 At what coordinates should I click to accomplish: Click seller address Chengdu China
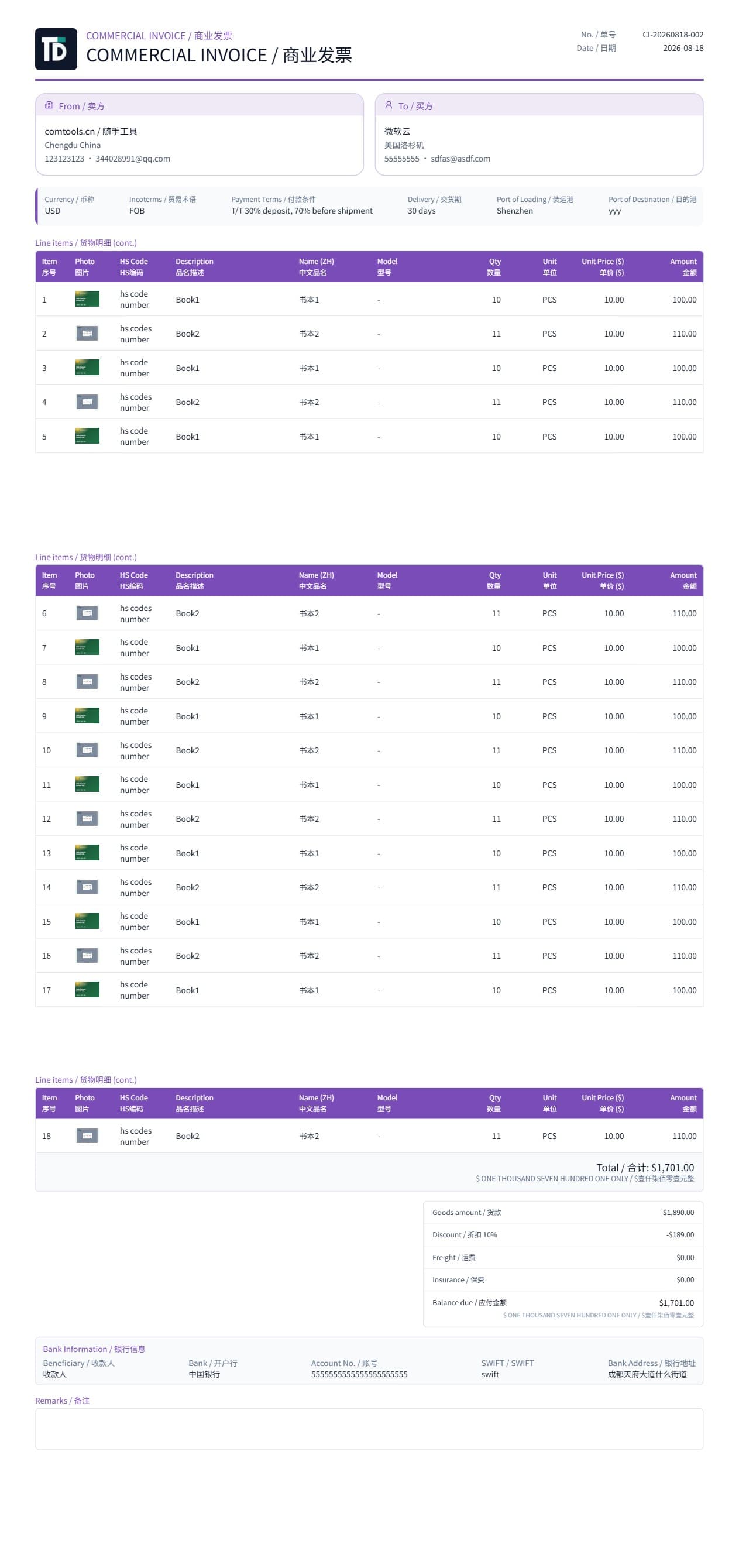(73, 145)
